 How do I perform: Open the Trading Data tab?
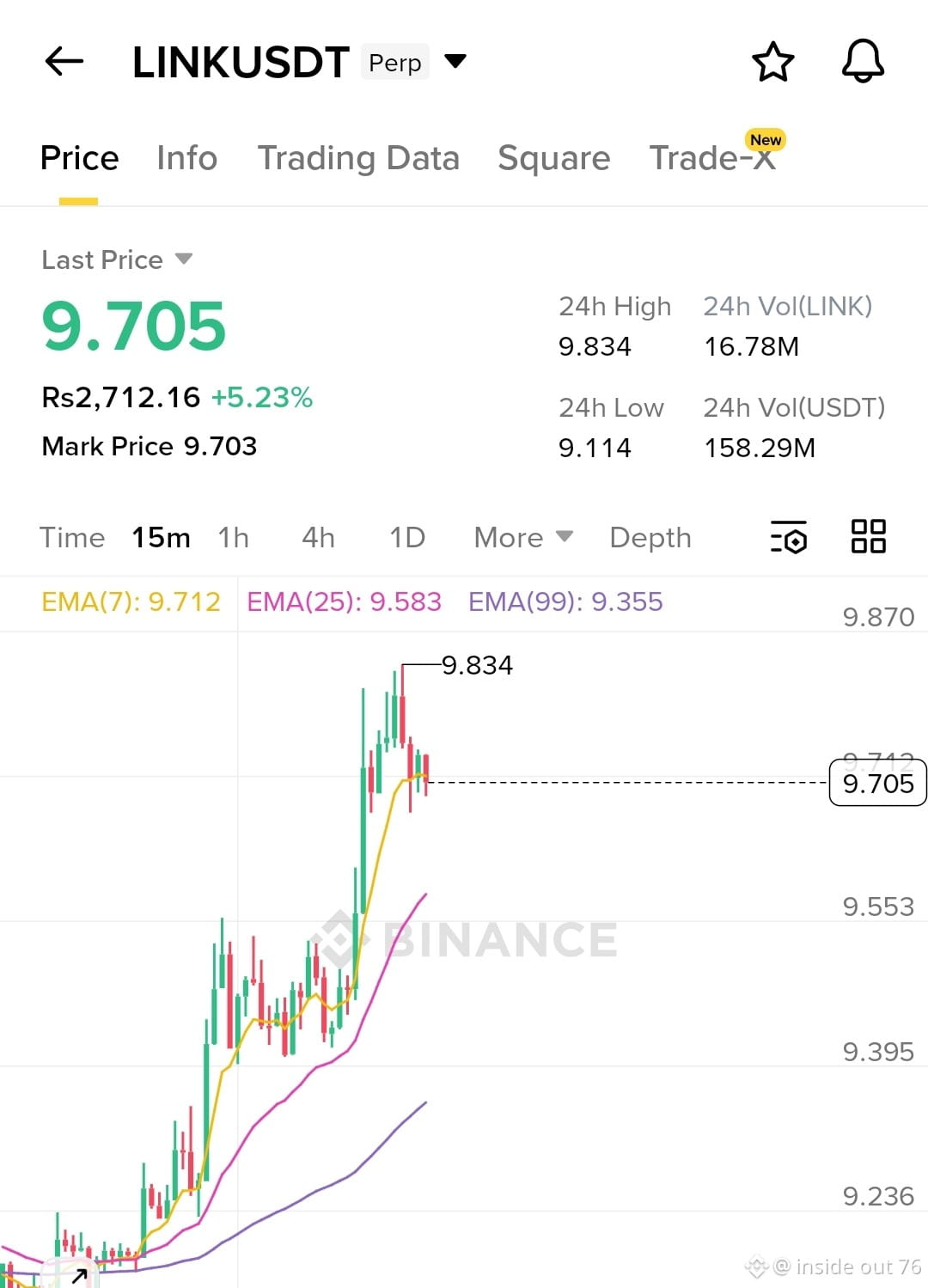tap(358, 158)
